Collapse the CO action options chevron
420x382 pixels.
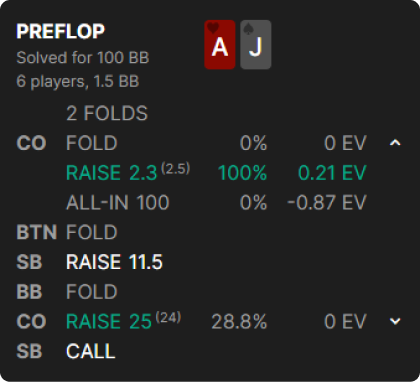click(395, 143)
